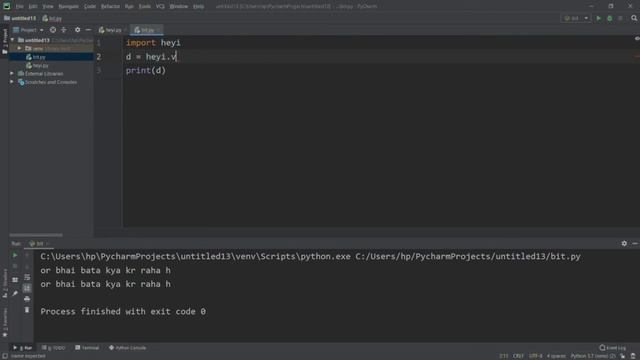Screen dimensions: 640x360
Task: Toggle scroll to end in the Run console
Action: pyautogui.click(x=27, y=288)
